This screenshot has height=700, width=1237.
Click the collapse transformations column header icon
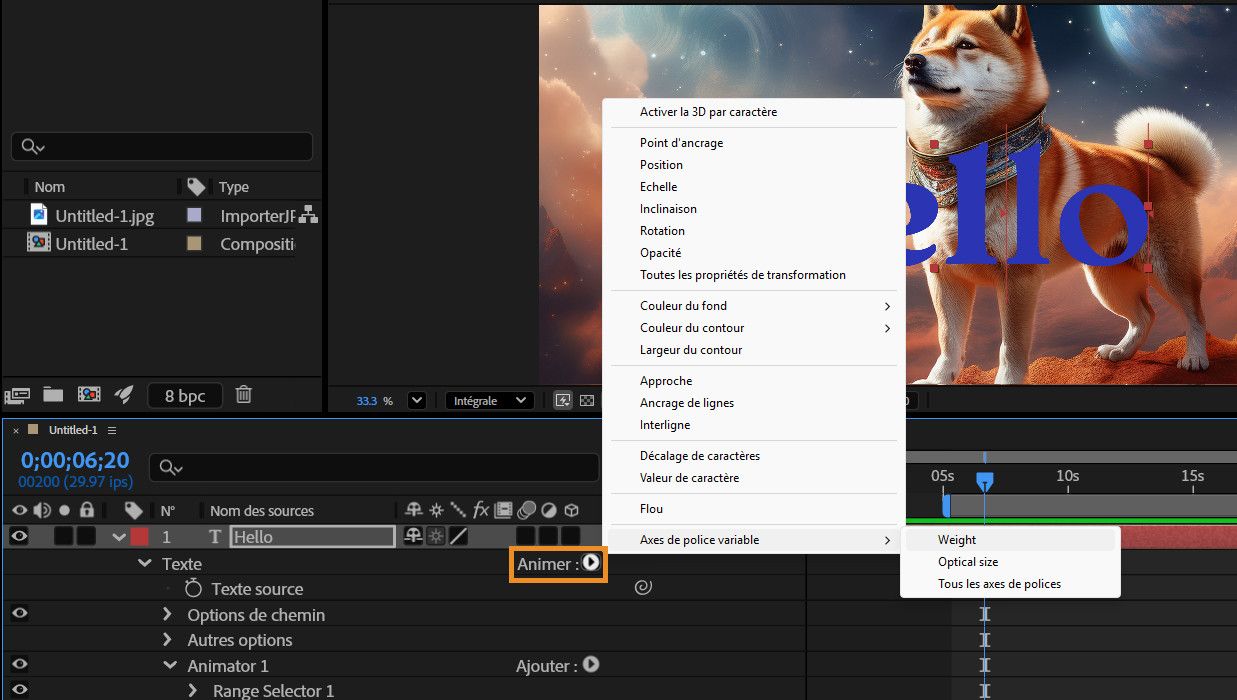tap(437, 509)
